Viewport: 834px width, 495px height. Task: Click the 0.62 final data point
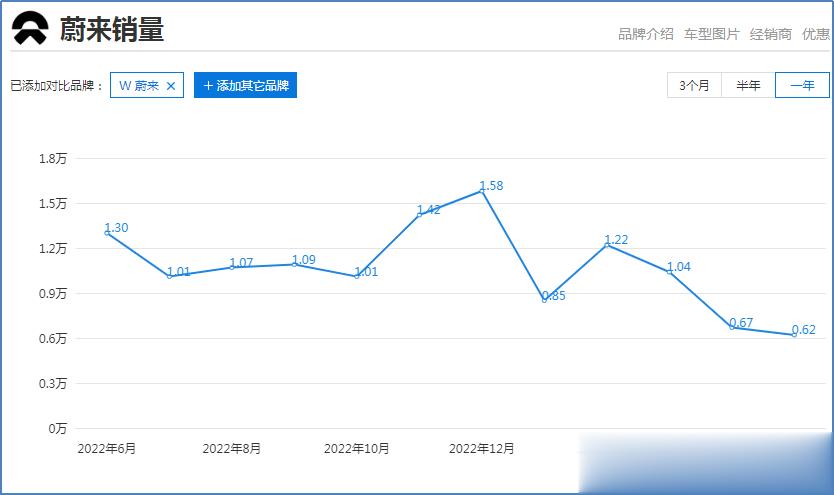[794, 335]
